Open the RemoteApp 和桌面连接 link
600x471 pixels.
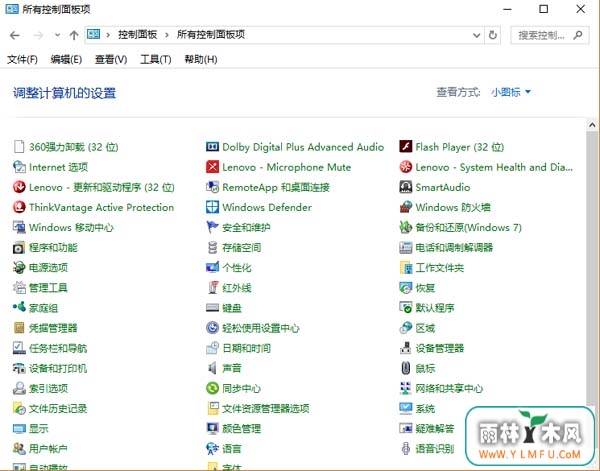point(276,187)
